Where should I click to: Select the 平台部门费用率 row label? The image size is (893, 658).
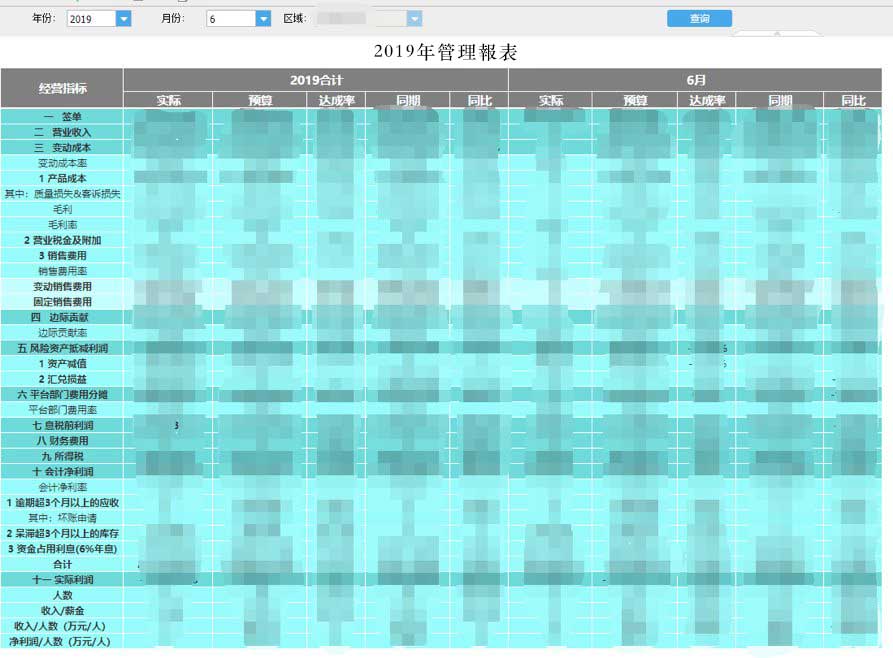(x=62, y=410)
